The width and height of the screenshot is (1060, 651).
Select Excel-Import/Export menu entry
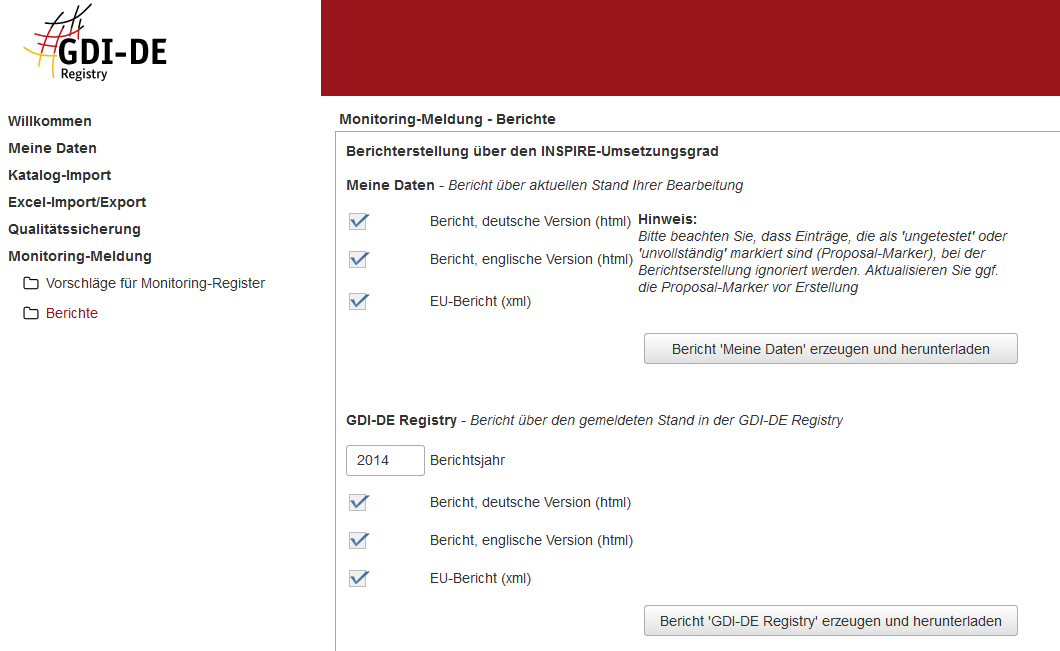(x=77, y=202)
